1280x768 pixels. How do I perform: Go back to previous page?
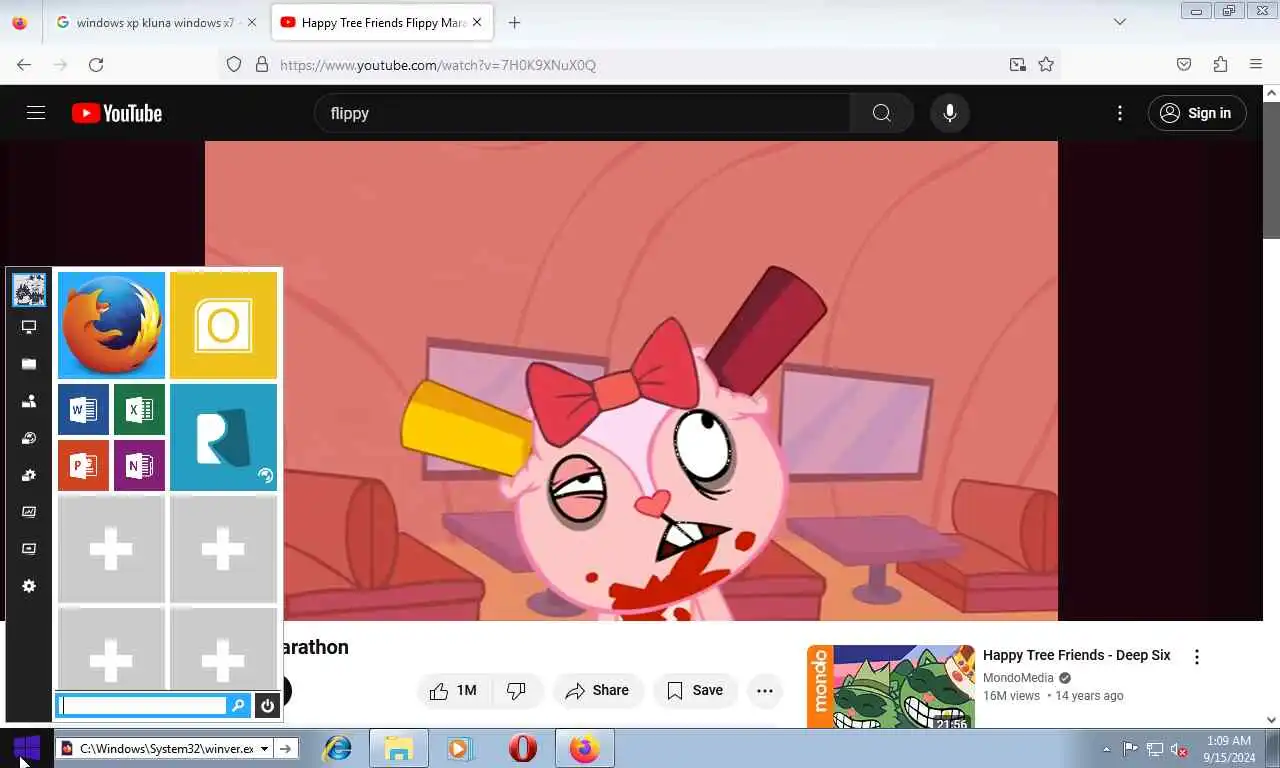click(x=24, y=64)
